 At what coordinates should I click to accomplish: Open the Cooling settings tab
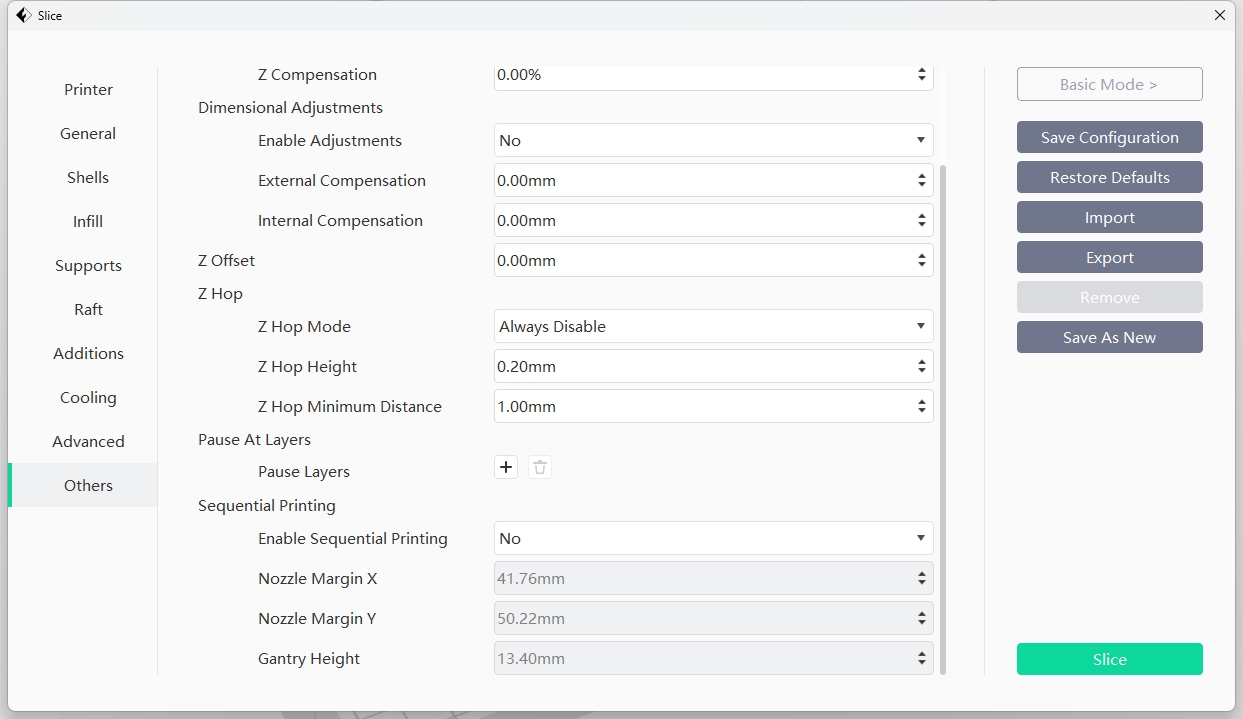tap(88, 398)
